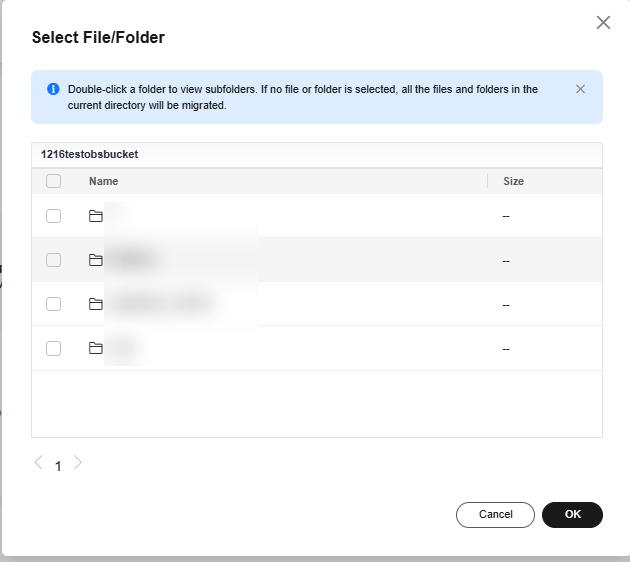This screenshot has height=562, width=630.
Task: Toggle the select-all checkbox in header
Action: click(x=53, y=181)
